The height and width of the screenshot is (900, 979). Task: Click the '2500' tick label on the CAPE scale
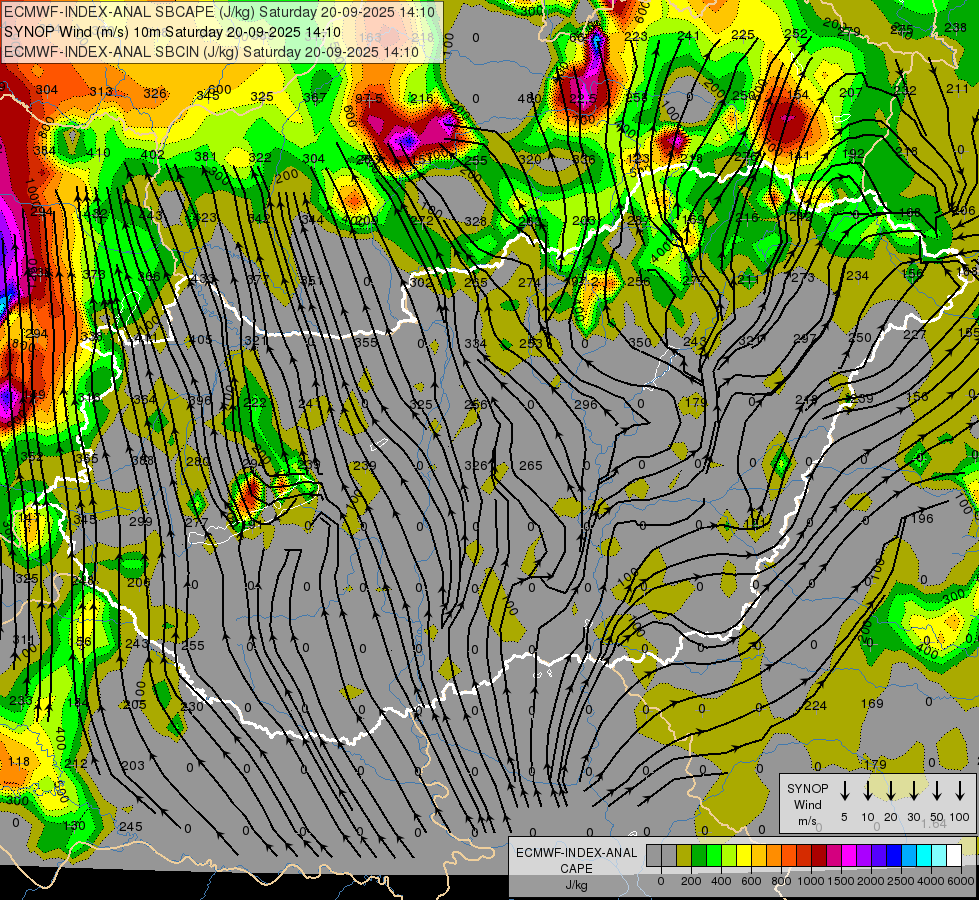click(x=901, y=881)
